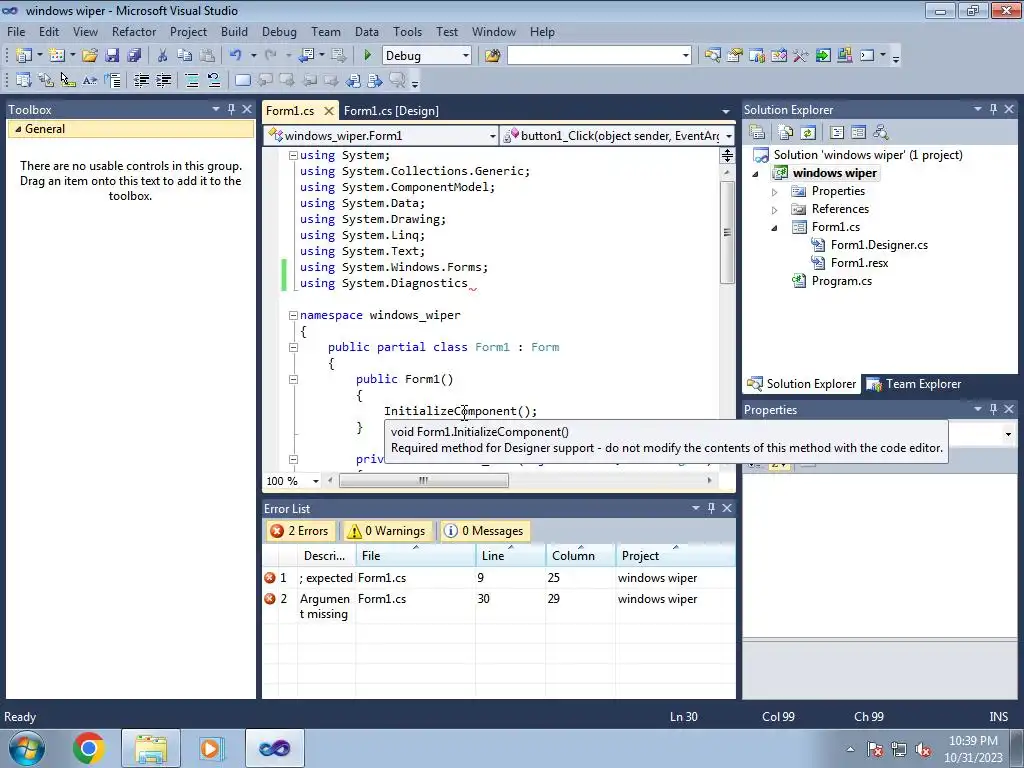Click the Find in Files icon
Image resolution: width=1024 pixels, height=768 pixels.
492,56
